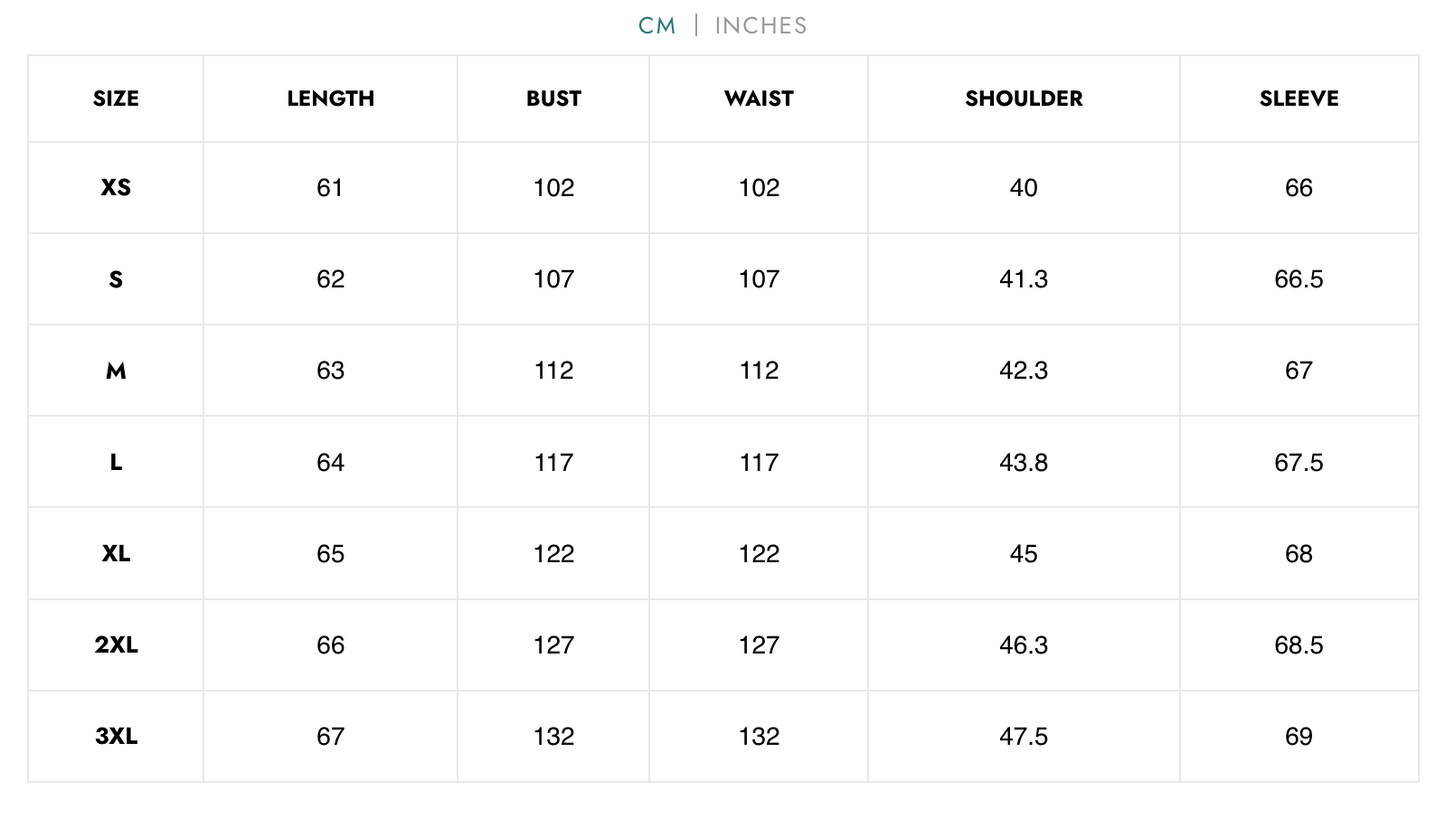
Task: Select the S size row label
Action: [x=116, y=279]
